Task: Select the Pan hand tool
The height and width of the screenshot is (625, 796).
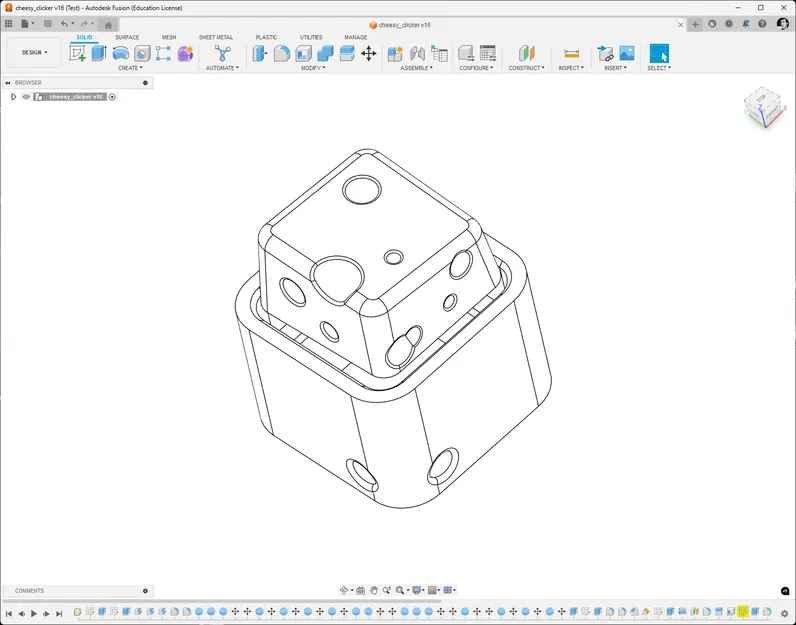Action: coord(374,590)
